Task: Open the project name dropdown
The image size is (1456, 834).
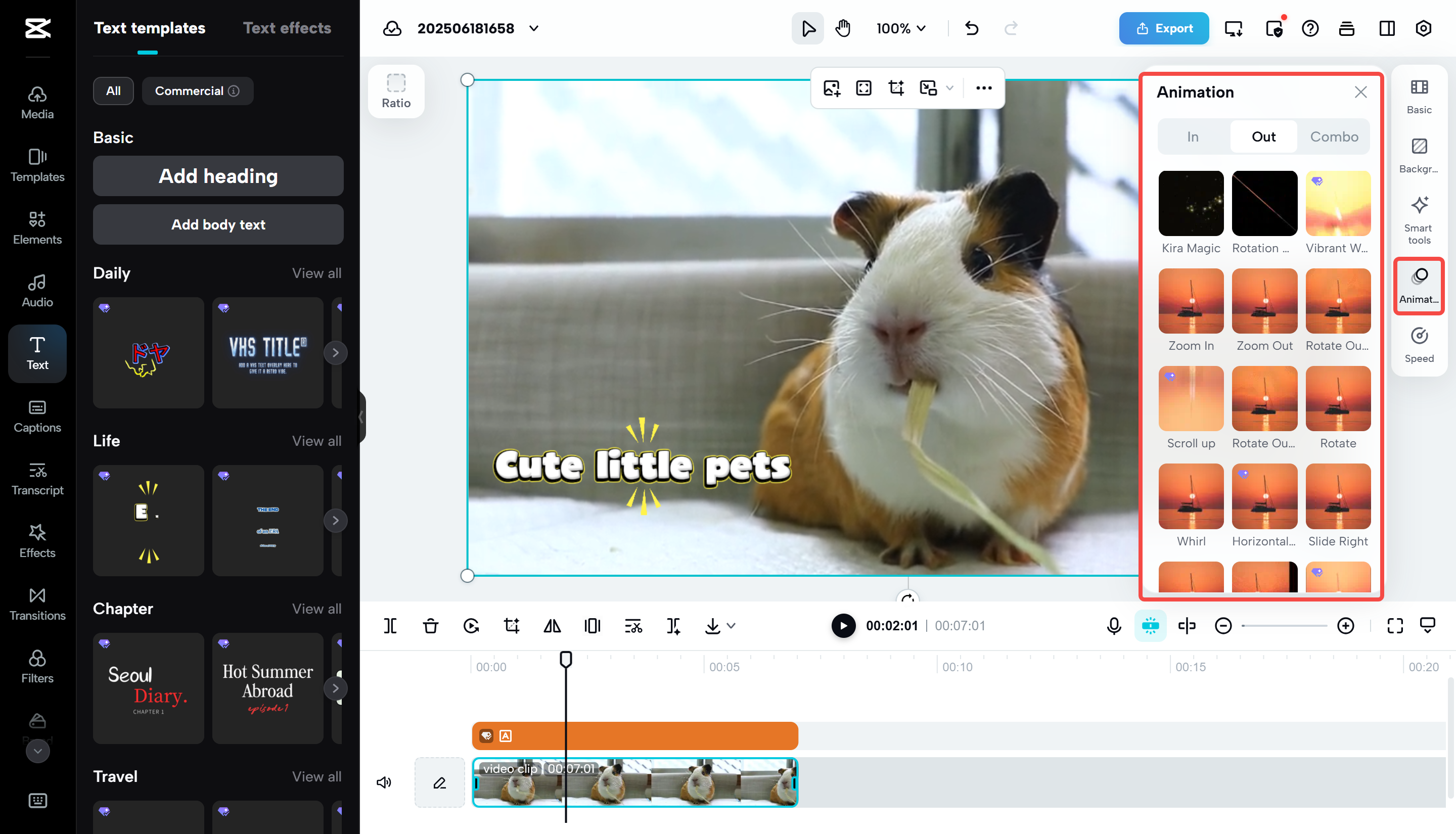Action: point(534,28)
